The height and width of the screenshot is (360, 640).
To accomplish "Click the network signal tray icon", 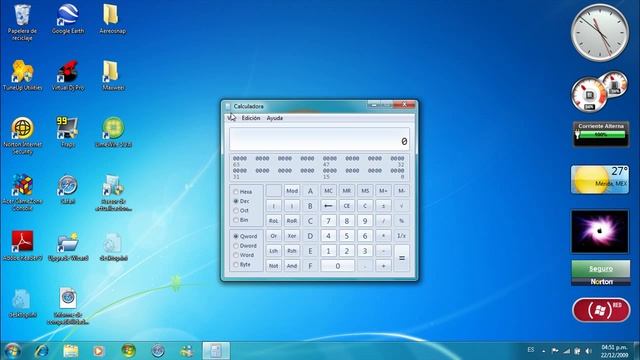I will coord(566,351).
